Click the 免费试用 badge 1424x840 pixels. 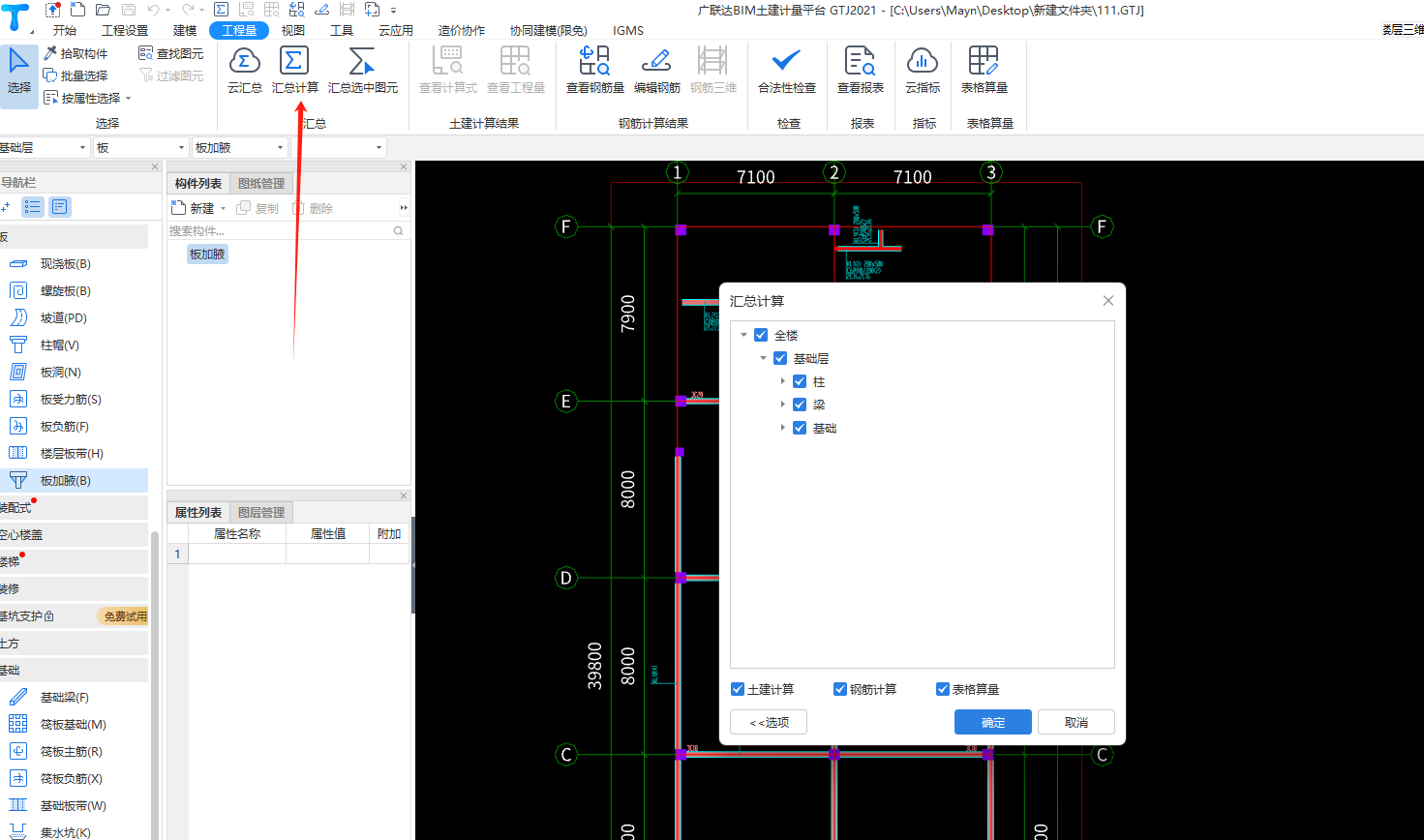[x=125, y=615]
